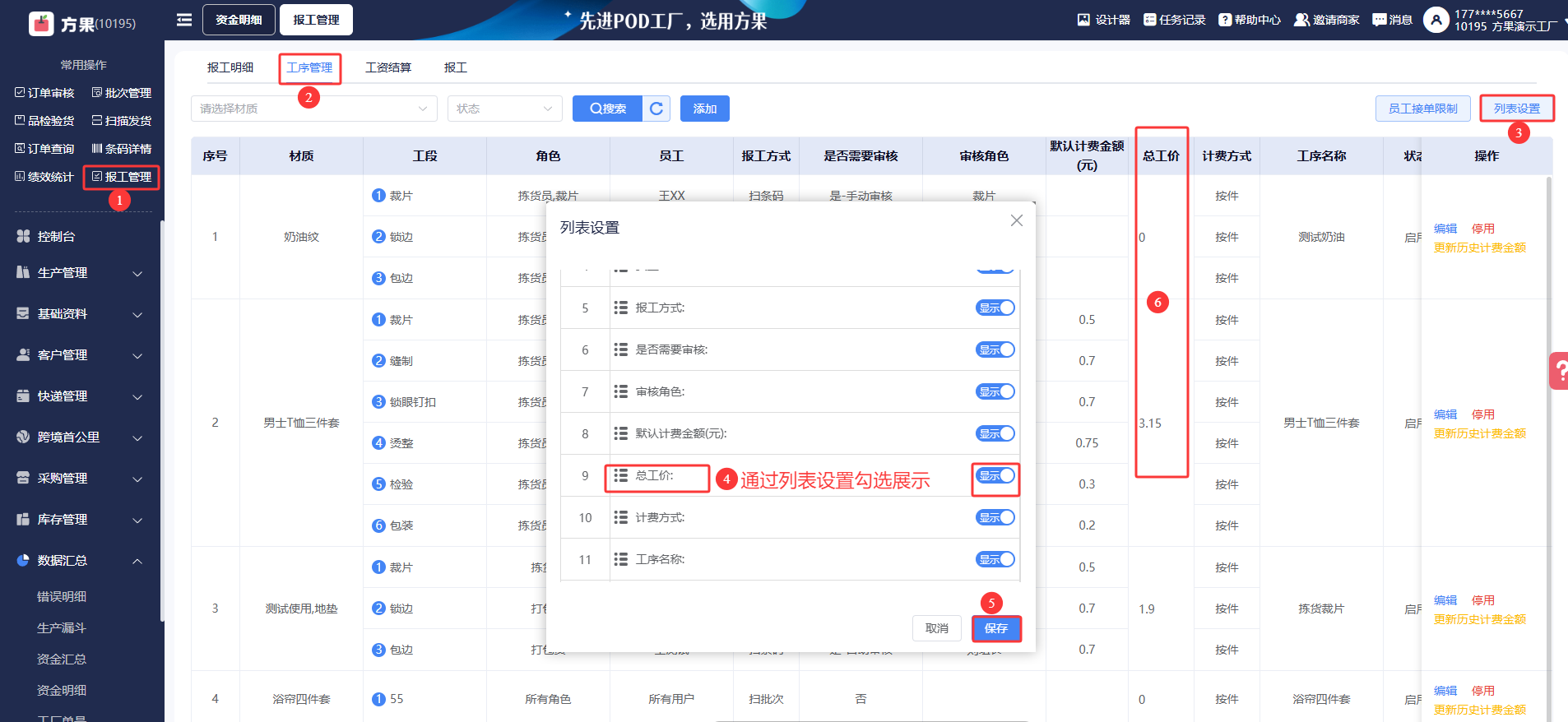Click the drag handle for 审核角色 row

[621, 391]
